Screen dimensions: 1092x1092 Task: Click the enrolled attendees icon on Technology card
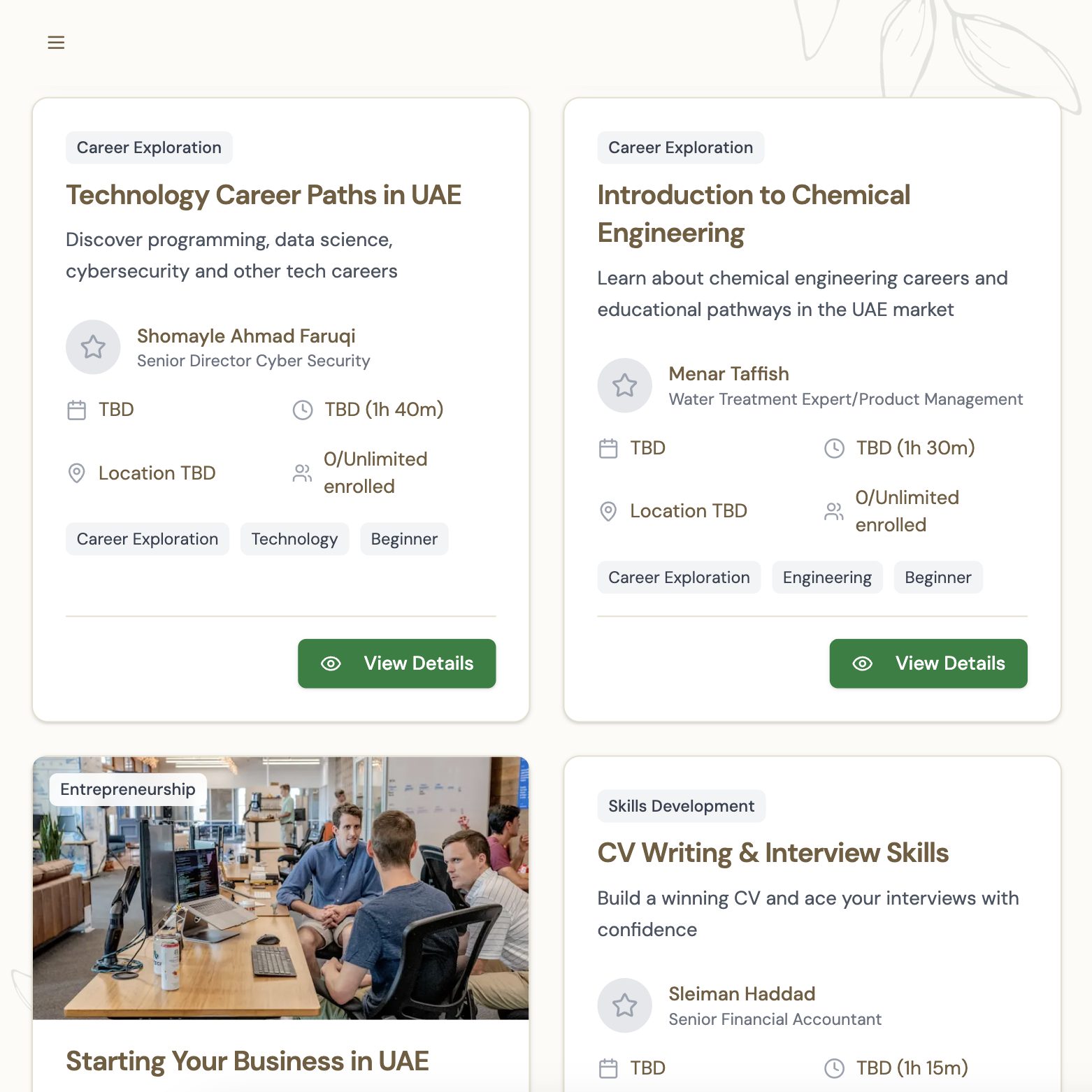coord(302,473)
